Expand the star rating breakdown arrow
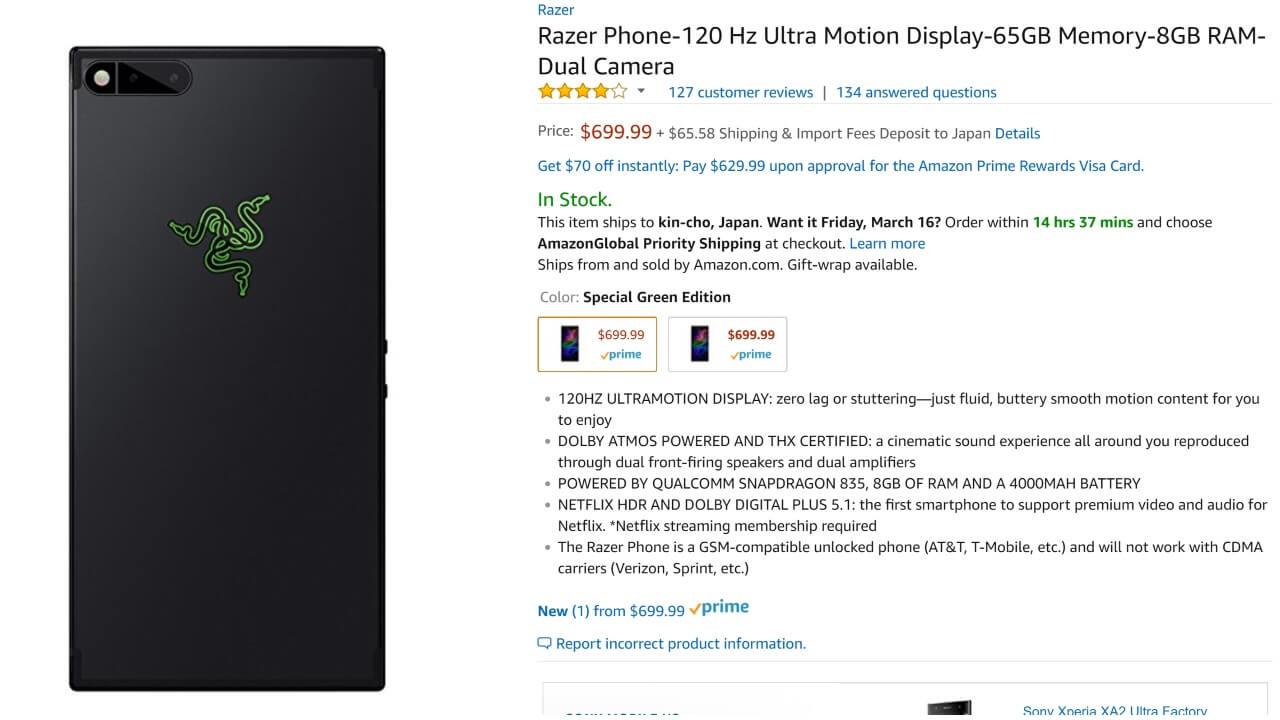 (641, 92)
